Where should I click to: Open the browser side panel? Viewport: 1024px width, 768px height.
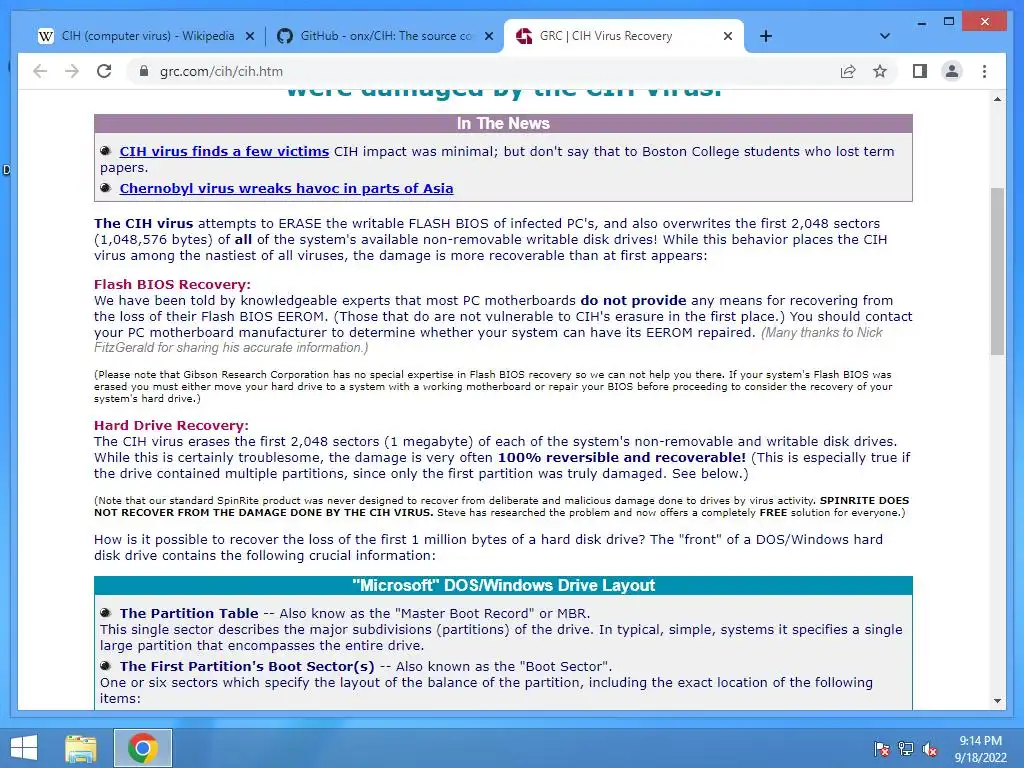click(x=920, y=71)
